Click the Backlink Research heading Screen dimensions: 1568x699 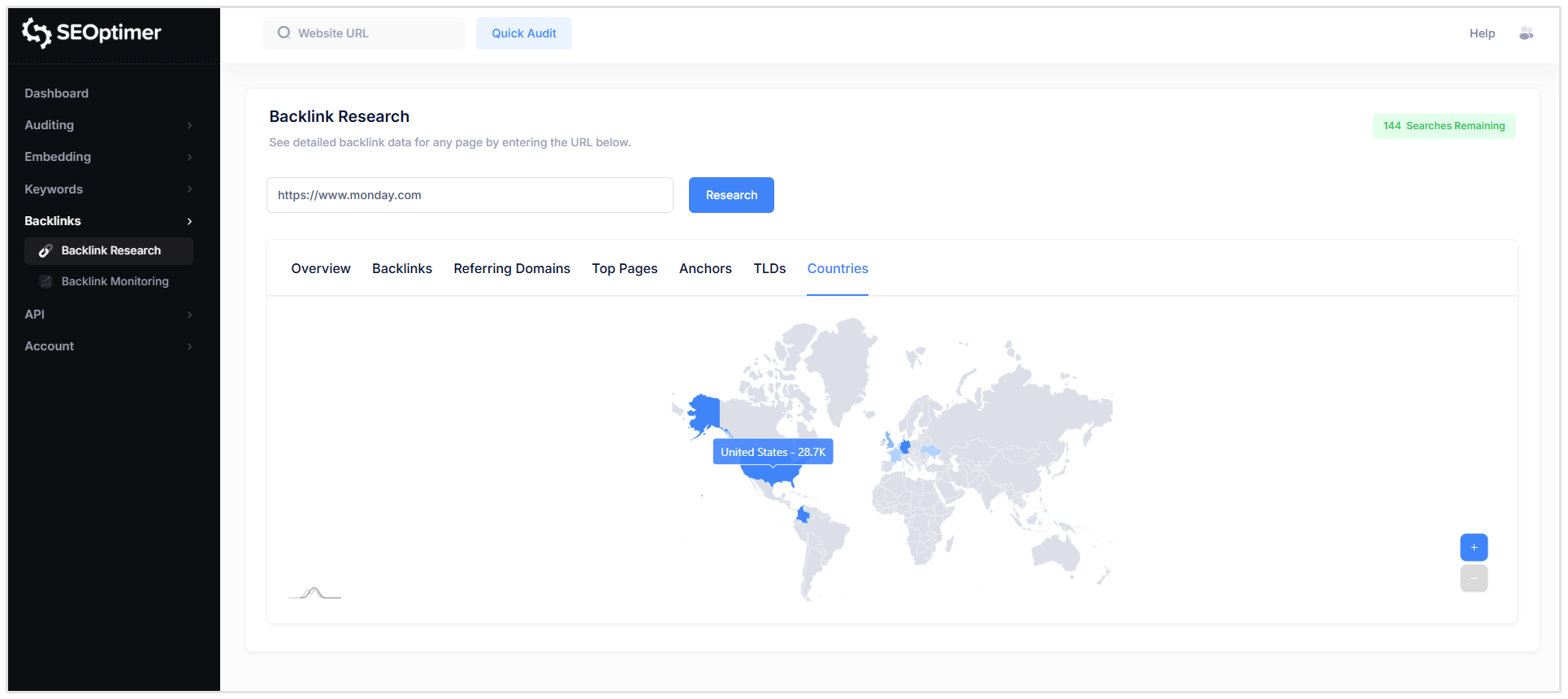click(340, 116)
